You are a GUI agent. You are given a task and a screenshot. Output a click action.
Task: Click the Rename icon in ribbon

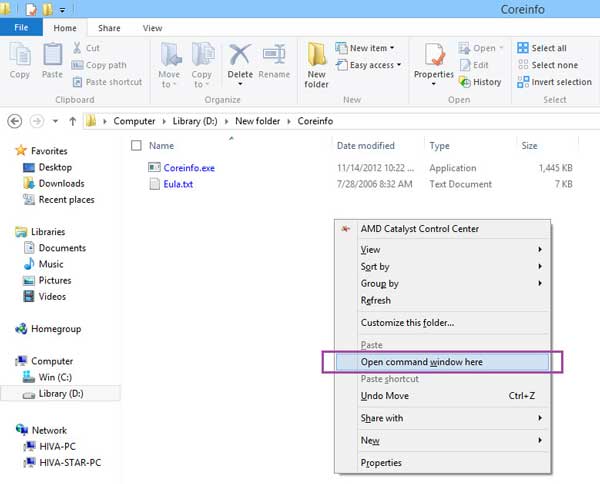[x=275, y=60]
